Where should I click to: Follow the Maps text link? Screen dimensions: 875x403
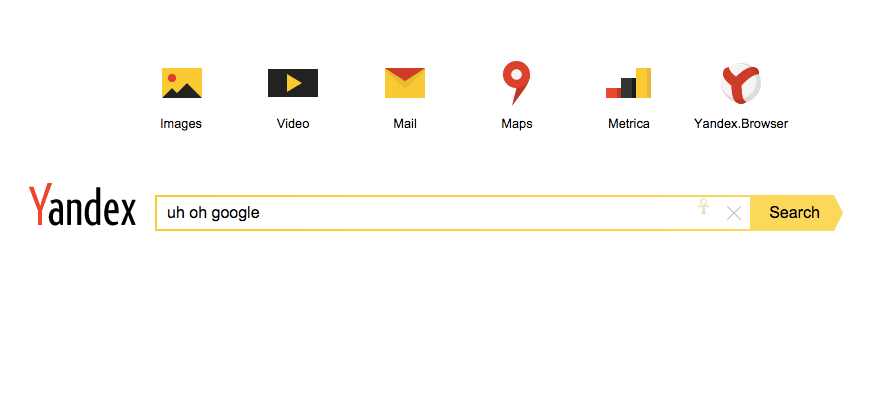click(516, 124)
